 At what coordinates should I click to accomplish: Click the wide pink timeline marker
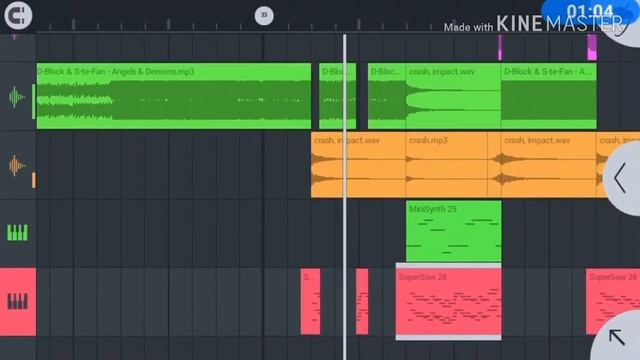pos(592,48)
